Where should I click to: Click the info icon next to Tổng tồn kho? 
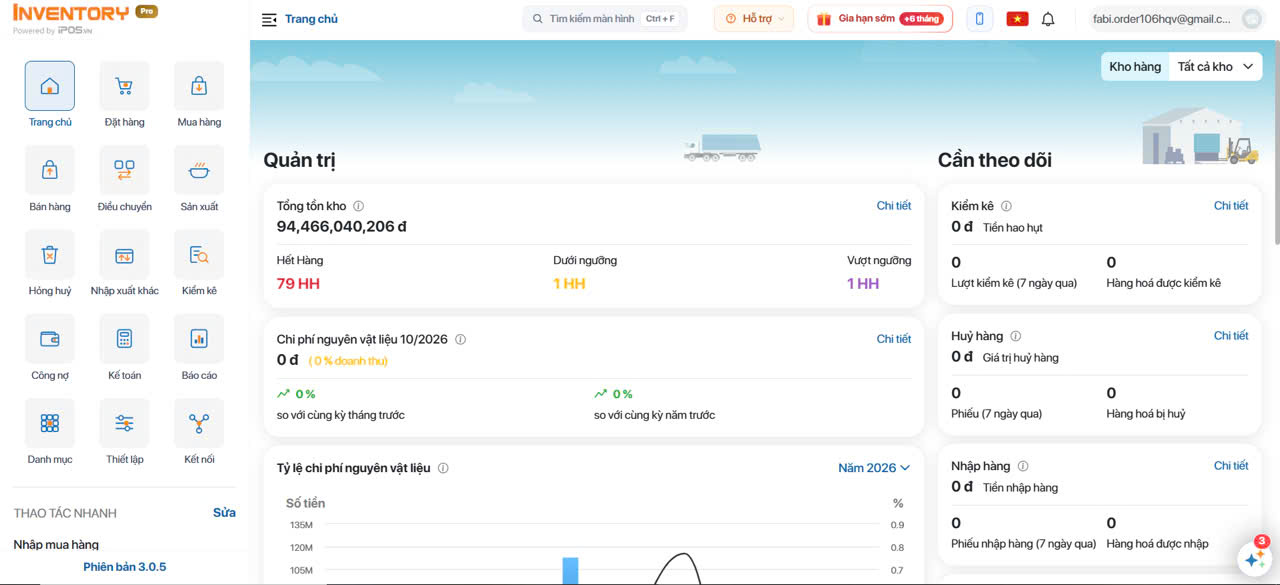point(358,206)
